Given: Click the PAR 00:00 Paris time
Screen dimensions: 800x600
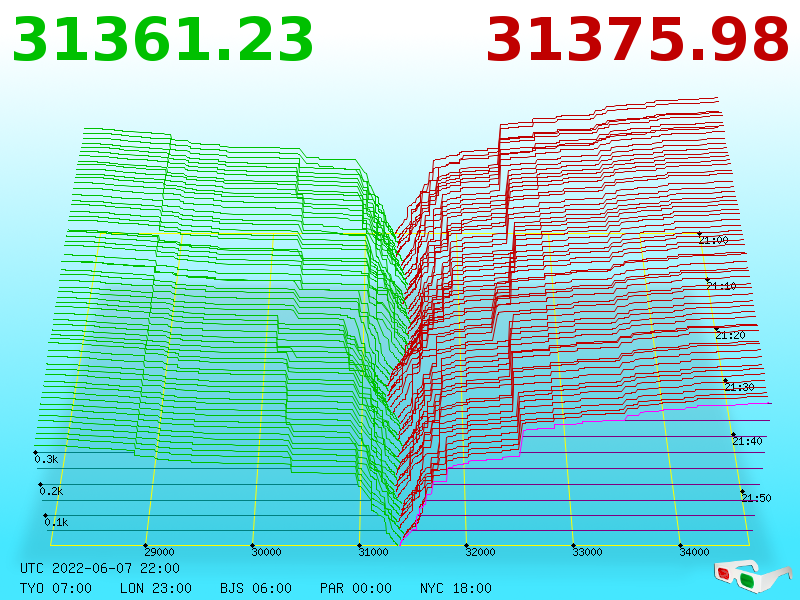Looking at the screenshot, I should (356, 588).
